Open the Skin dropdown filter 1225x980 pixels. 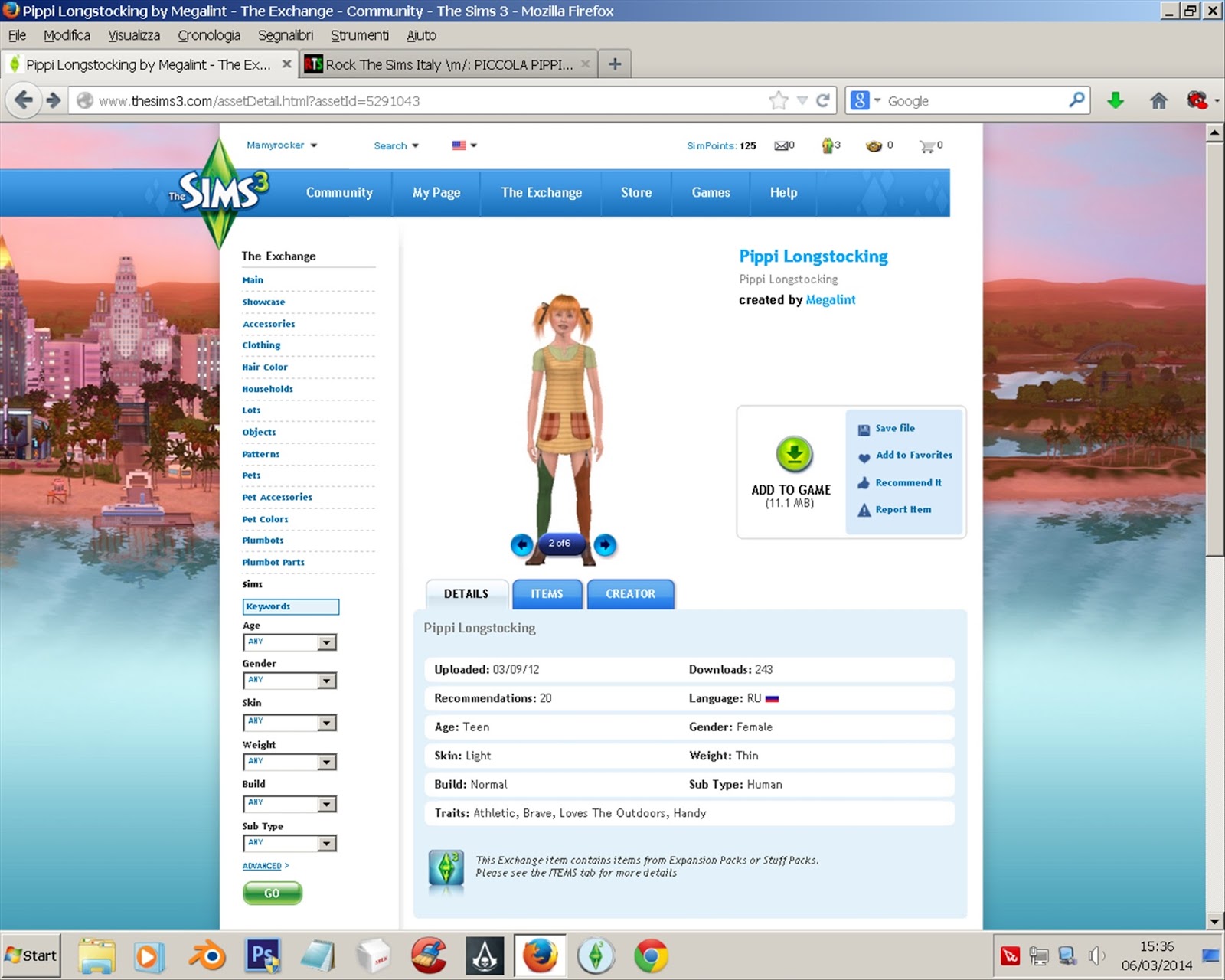[289, 722]
